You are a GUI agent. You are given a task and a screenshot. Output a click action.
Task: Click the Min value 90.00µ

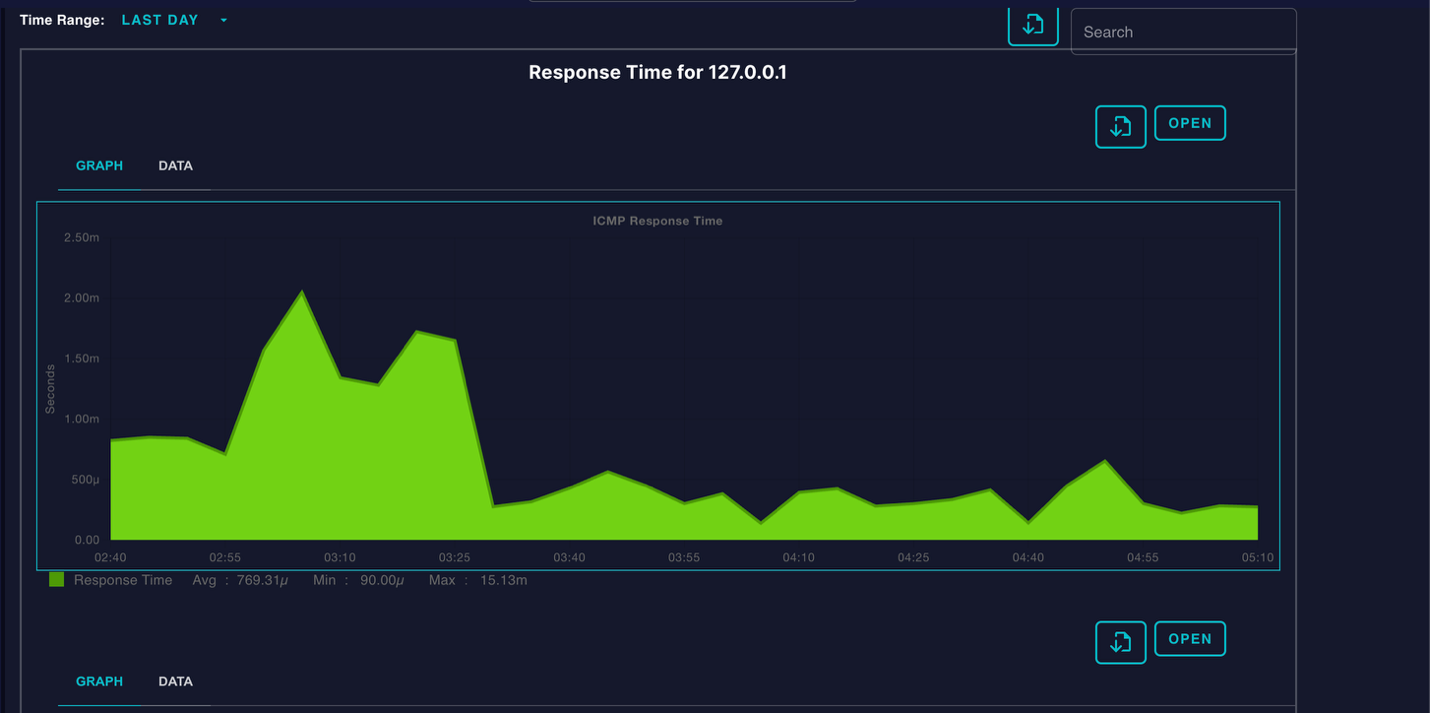pos(382,580)
